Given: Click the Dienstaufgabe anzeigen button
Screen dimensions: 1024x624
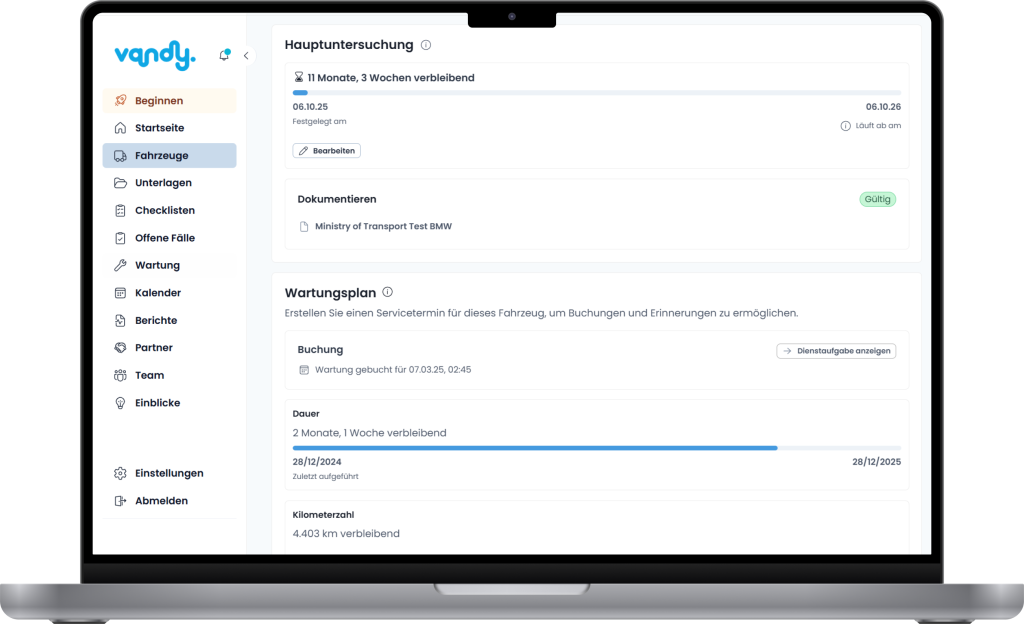Looking at the screenshot, I should click(x=836, y=351).
